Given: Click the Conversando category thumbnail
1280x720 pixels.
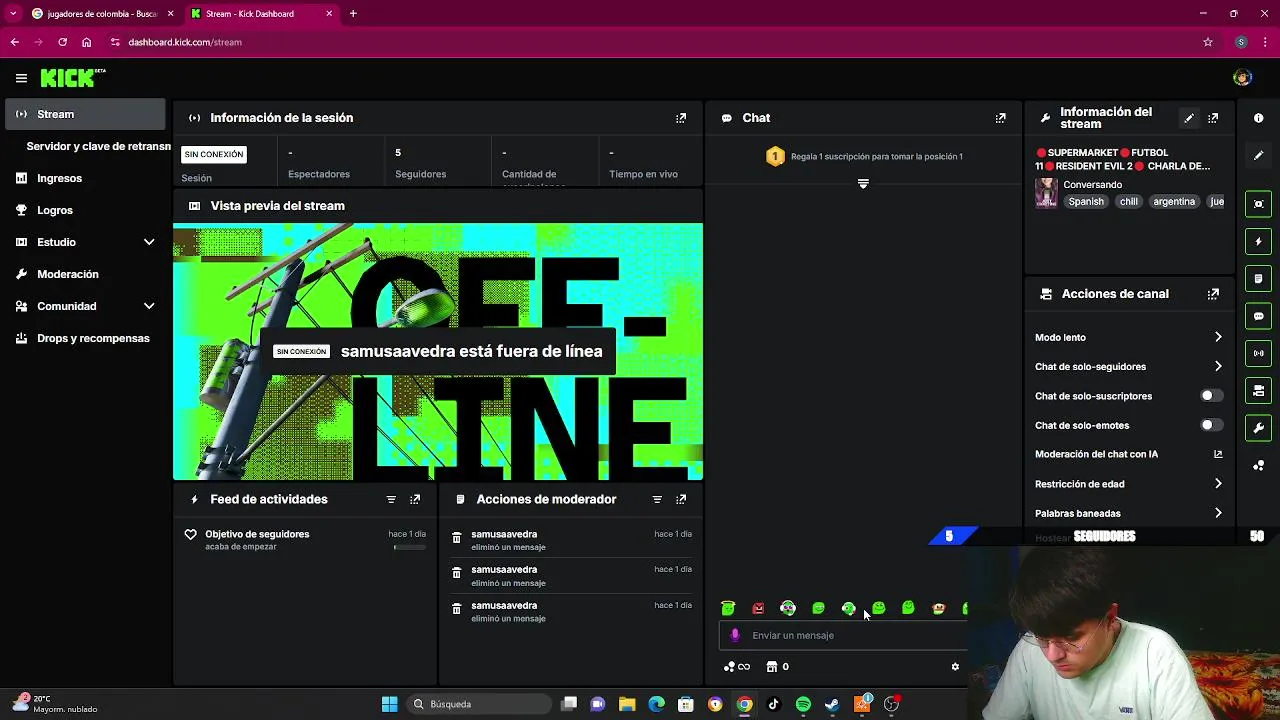Looking at the screenshot, I should 1046,193.
